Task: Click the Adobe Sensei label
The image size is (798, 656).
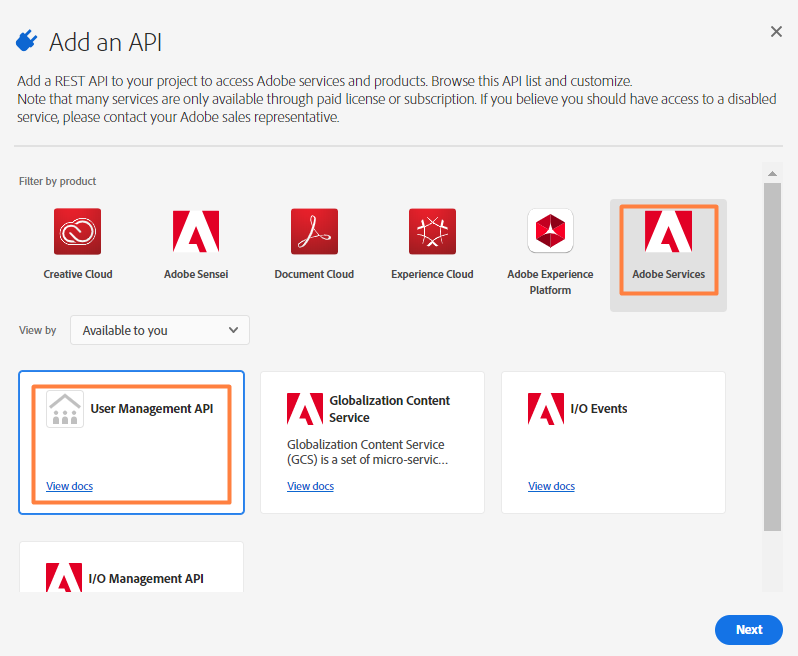Action: click(x=196, y=274)
